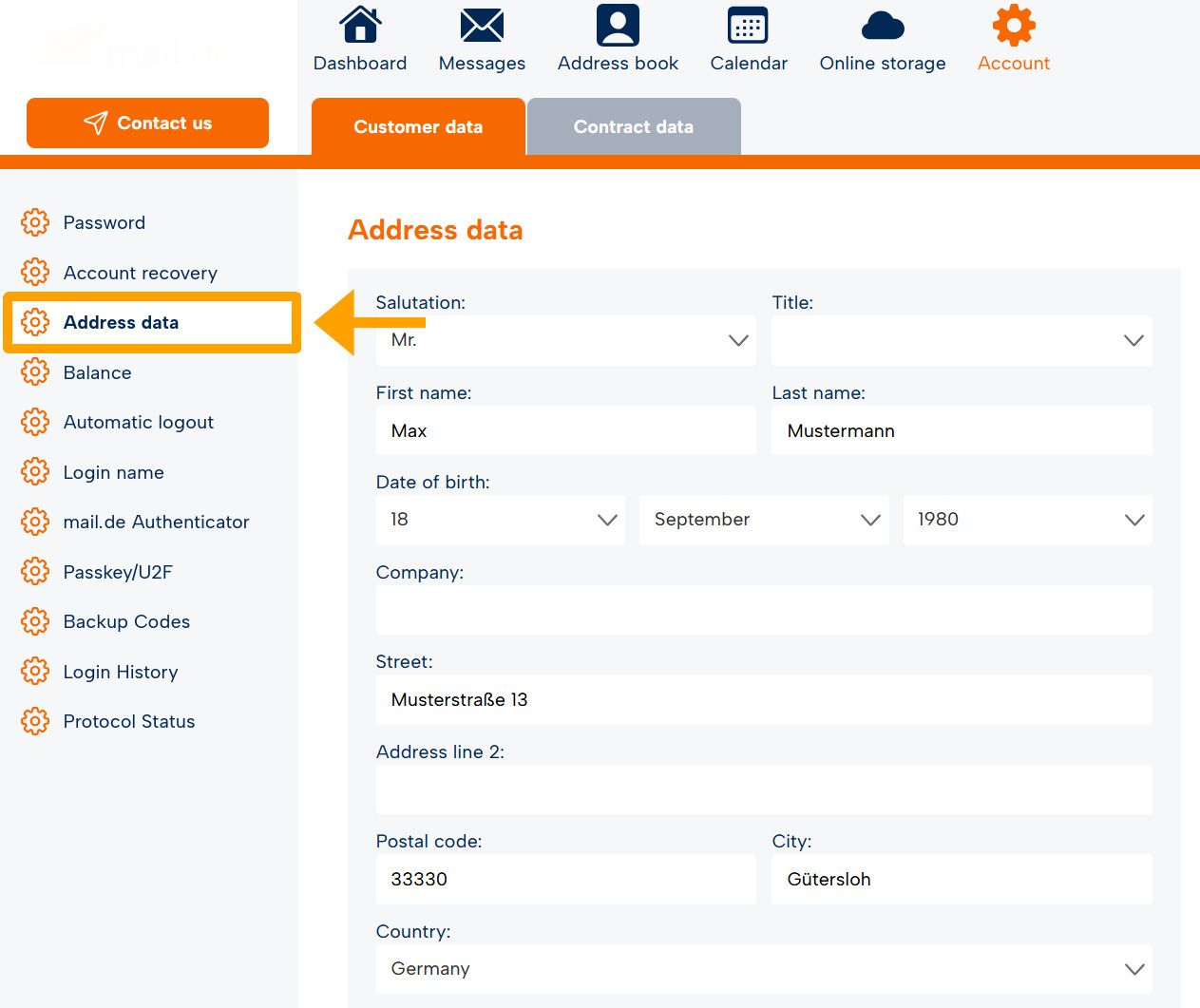Expand the Country dropdown showing Germany
This screenshot has height=1008, width=1200.
(x=764, y=969)
